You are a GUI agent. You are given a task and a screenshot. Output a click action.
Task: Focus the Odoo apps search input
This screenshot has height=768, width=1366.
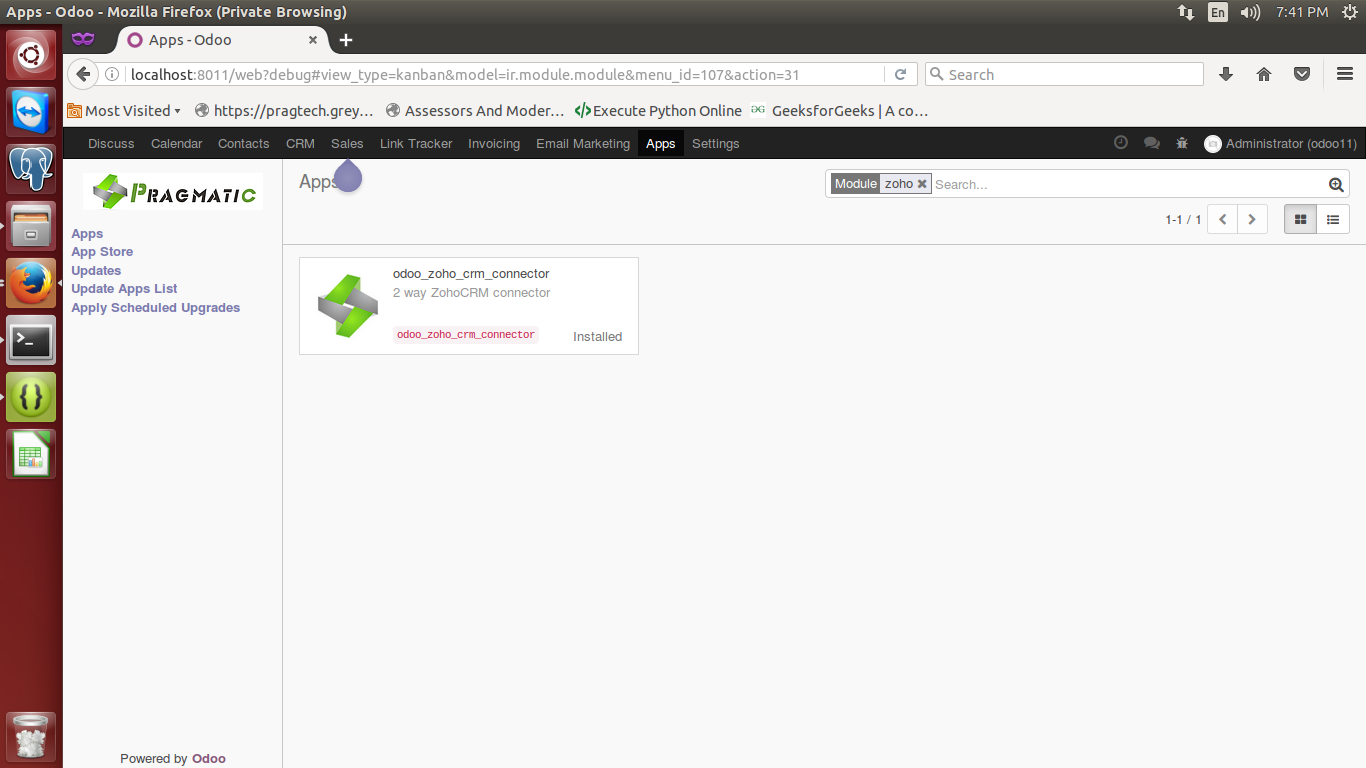[1128, 184]
